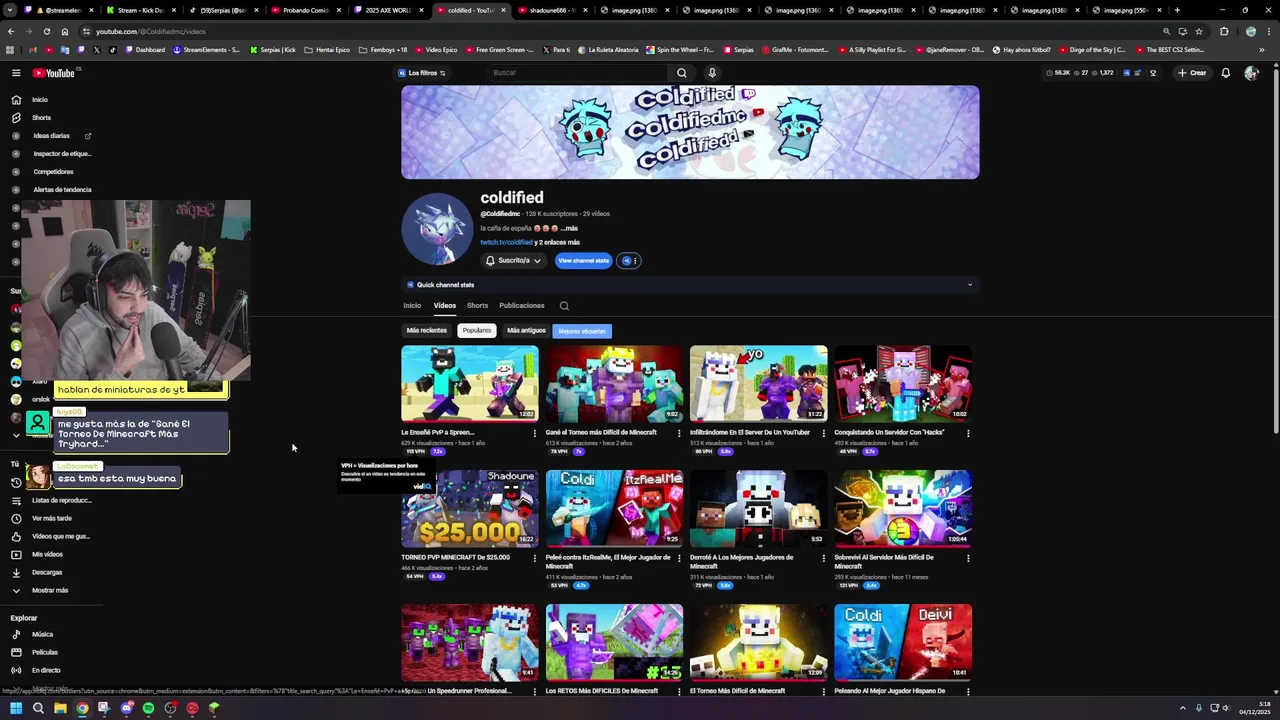This screenshot has height=720, width=1280.
Task: Open options for Derroté A Los Mejores video
Action: point(824,558)
